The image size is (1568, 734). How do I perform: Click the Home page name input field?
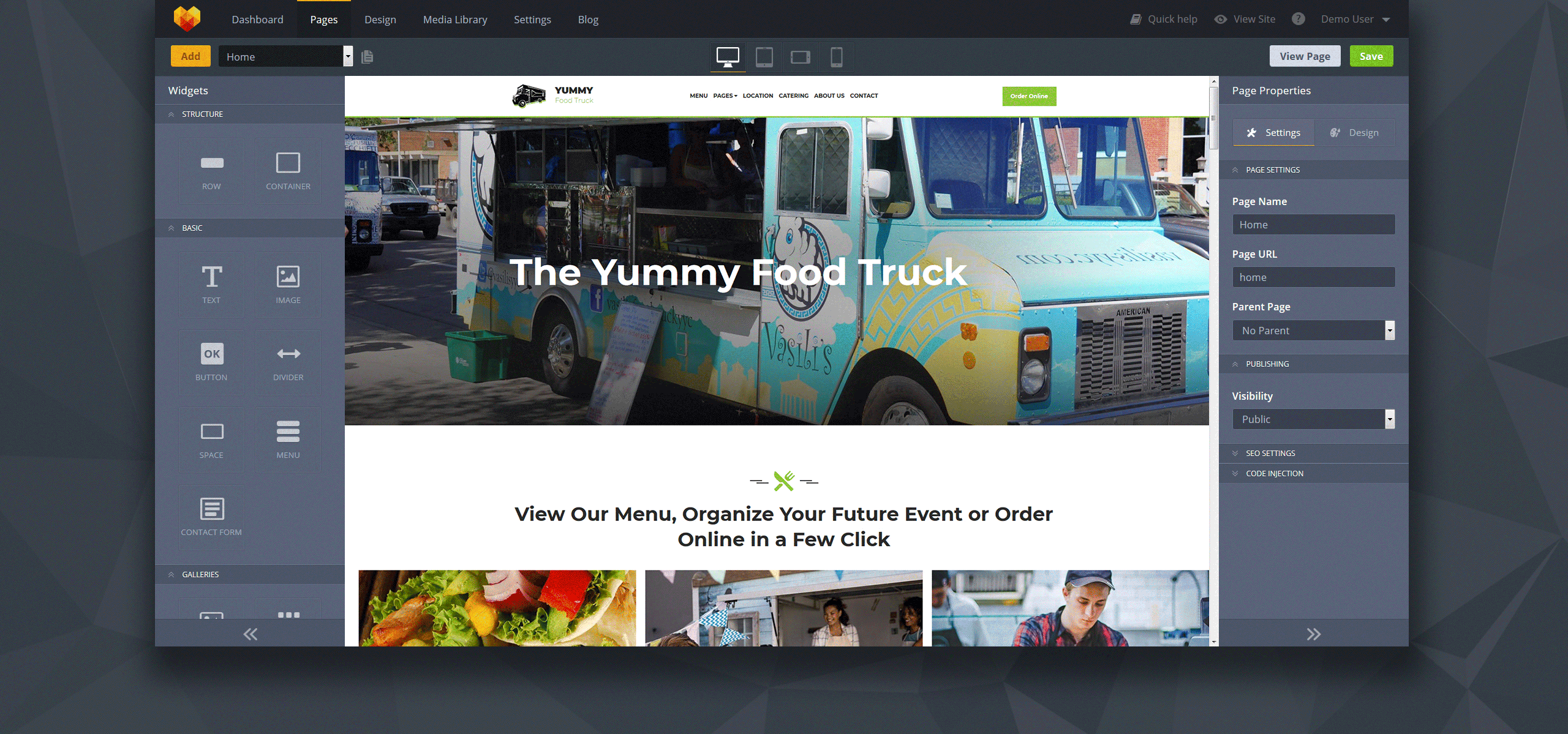point(1313,224)
